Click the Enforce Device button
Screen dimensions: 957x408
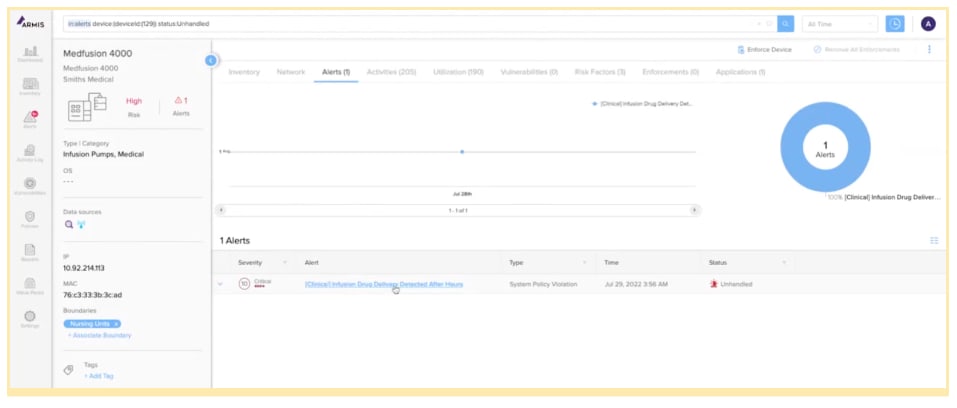tap(765, 49)
